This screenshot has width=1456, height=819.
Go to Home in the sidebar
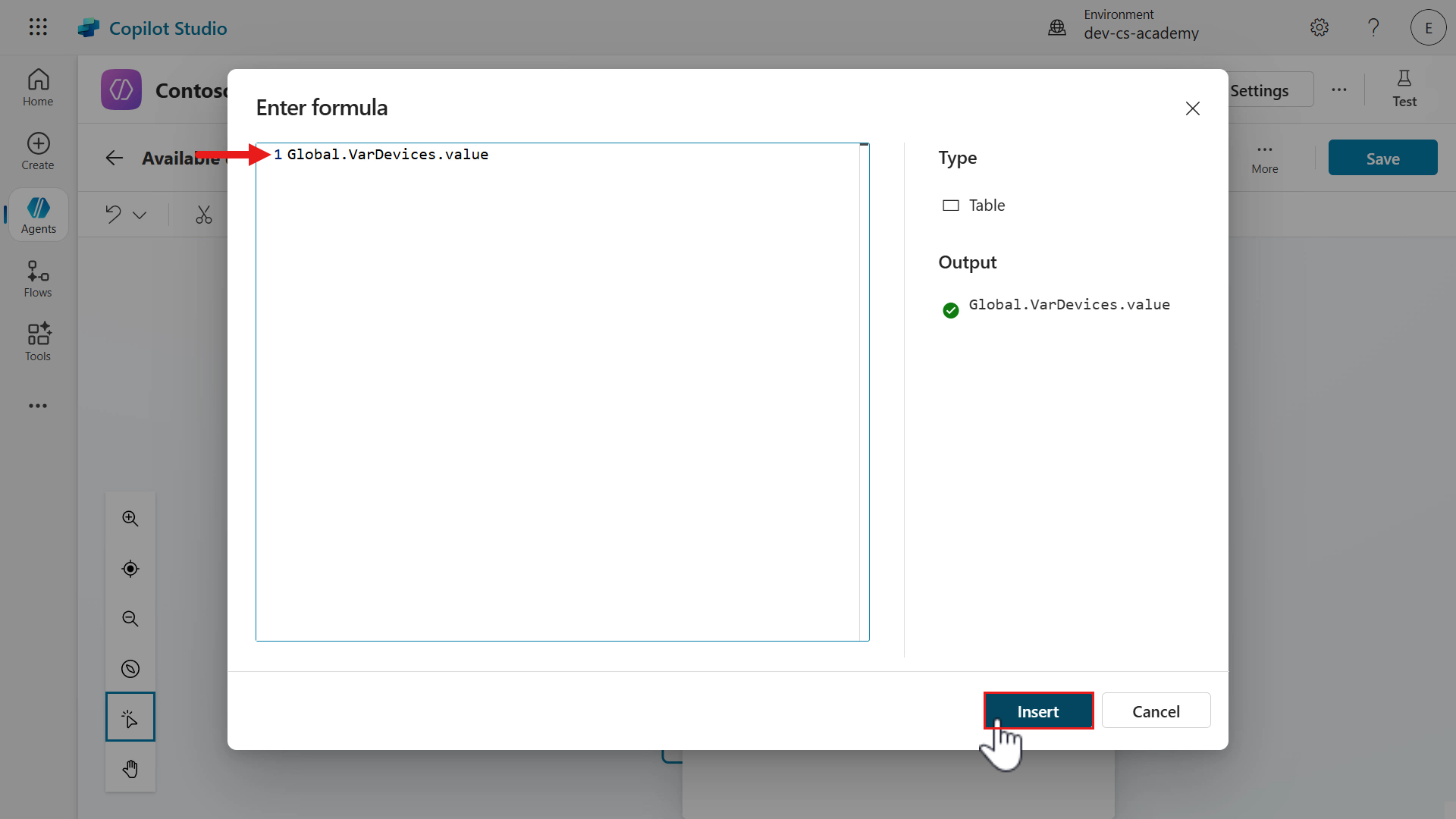coord(38,88)
